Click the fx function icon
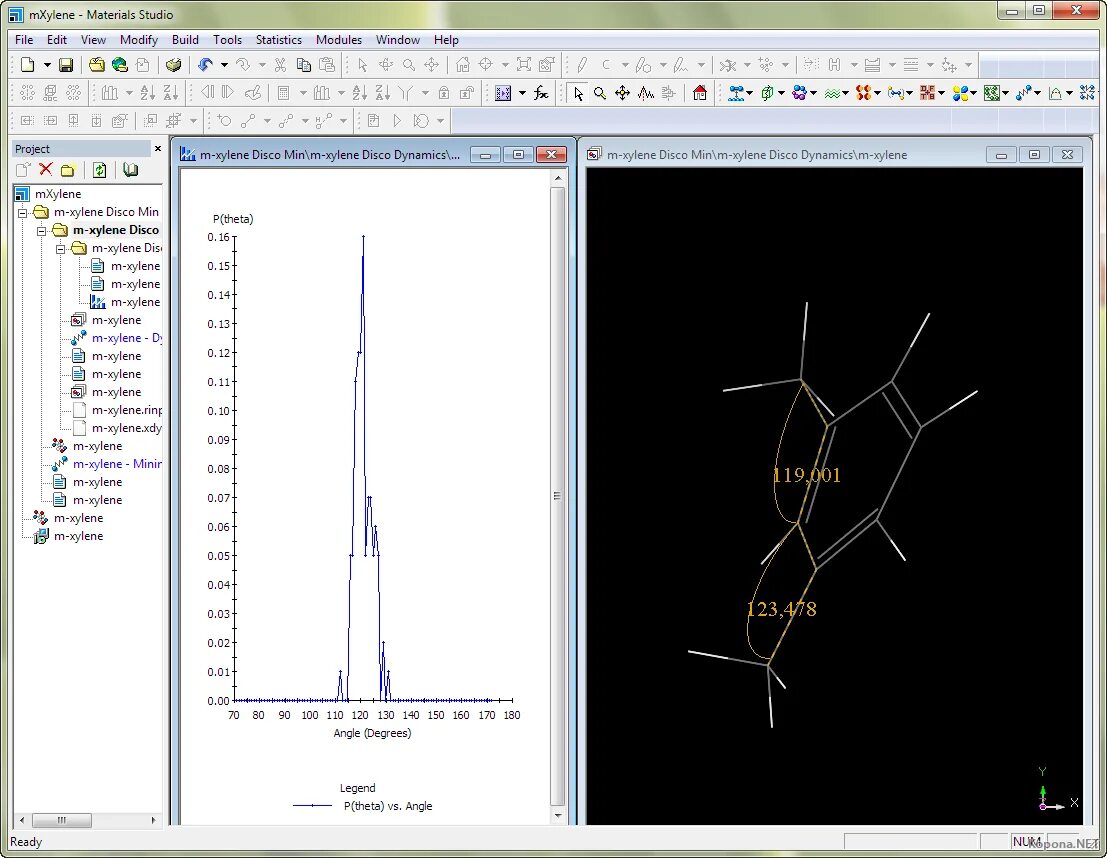The width and height of the screenshot is (1107, 858). click(541, 93)
